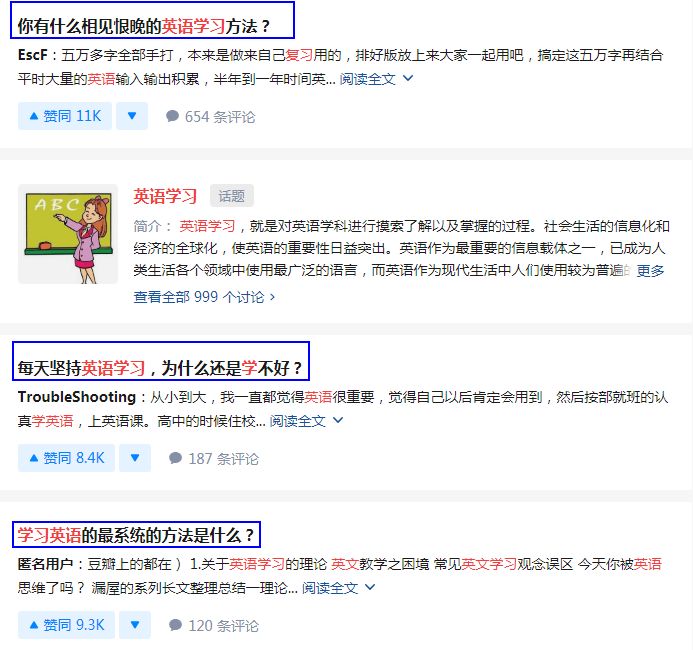Image resolution: width=693 pixels, height=650 pixels.
Task: Upvote the answer with 8.4K votes
Action: [66, 458]
